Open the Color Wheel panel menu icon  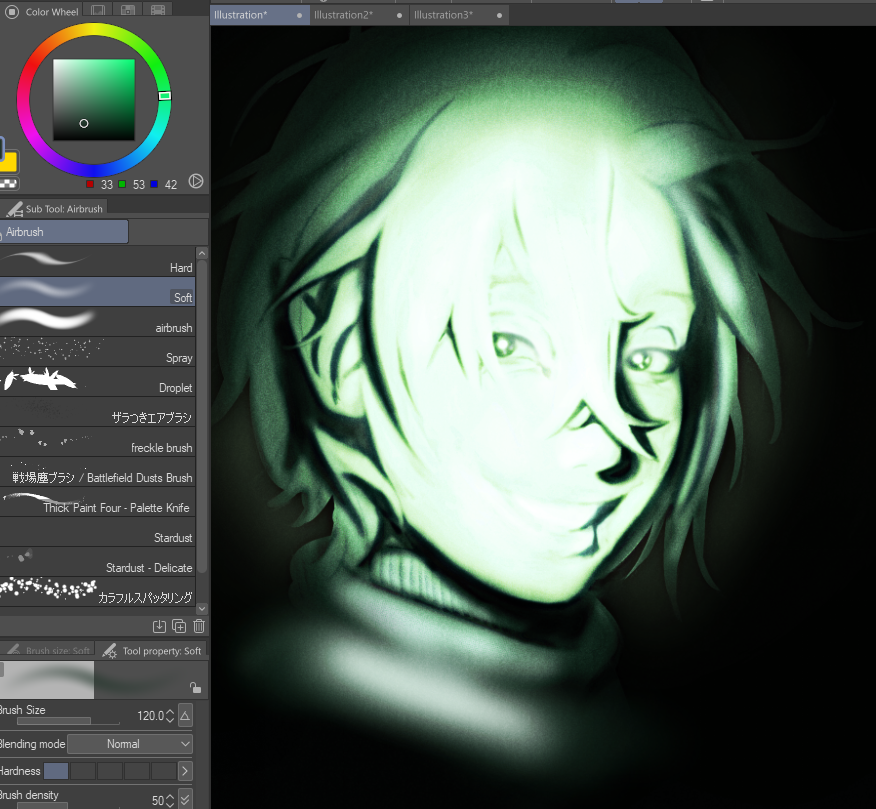pos(13,12)
